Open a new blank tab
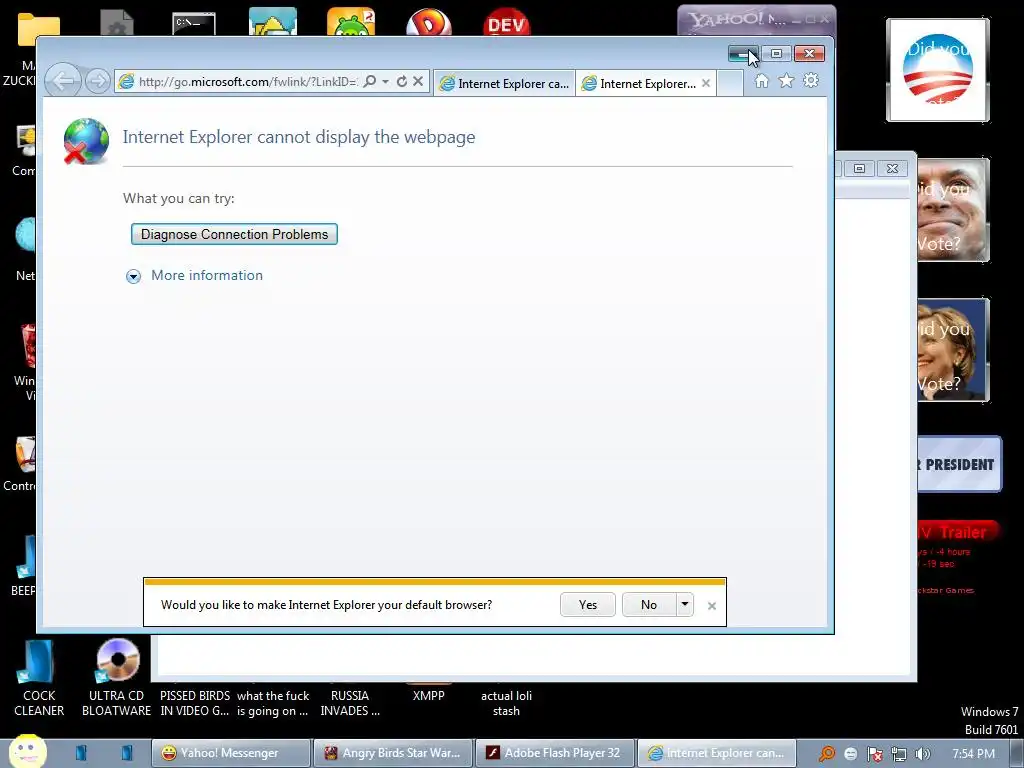 coord(730,84)
